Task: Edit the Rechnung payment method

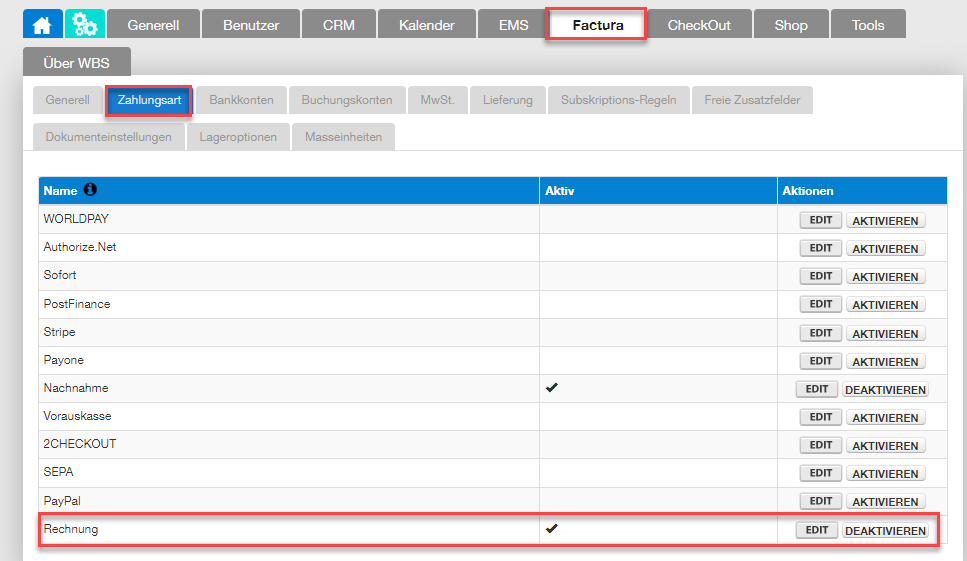Action: point(817,530)
